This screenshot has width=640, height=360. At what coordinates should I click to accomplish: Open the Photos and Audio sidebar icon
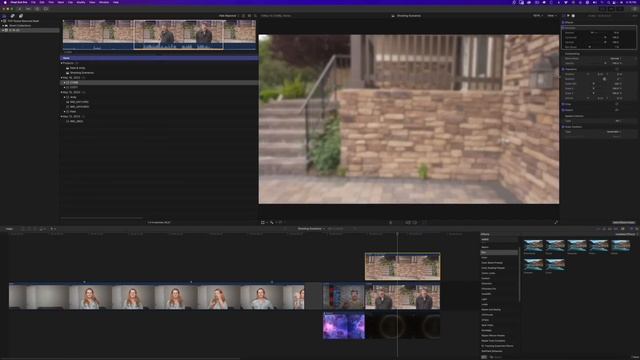[12, 16]
